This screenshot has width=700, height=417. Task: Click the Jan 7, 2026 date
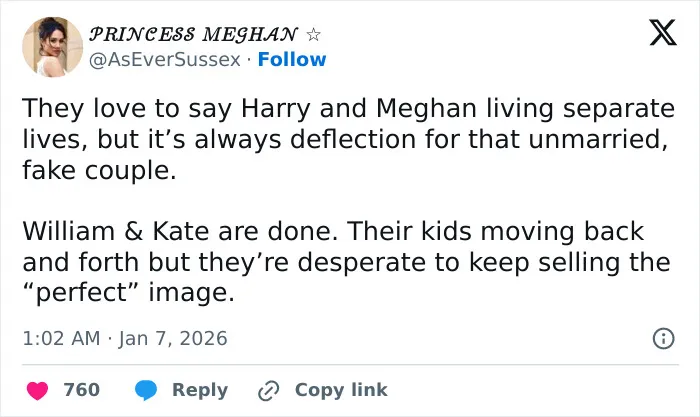tap(173, 338)
